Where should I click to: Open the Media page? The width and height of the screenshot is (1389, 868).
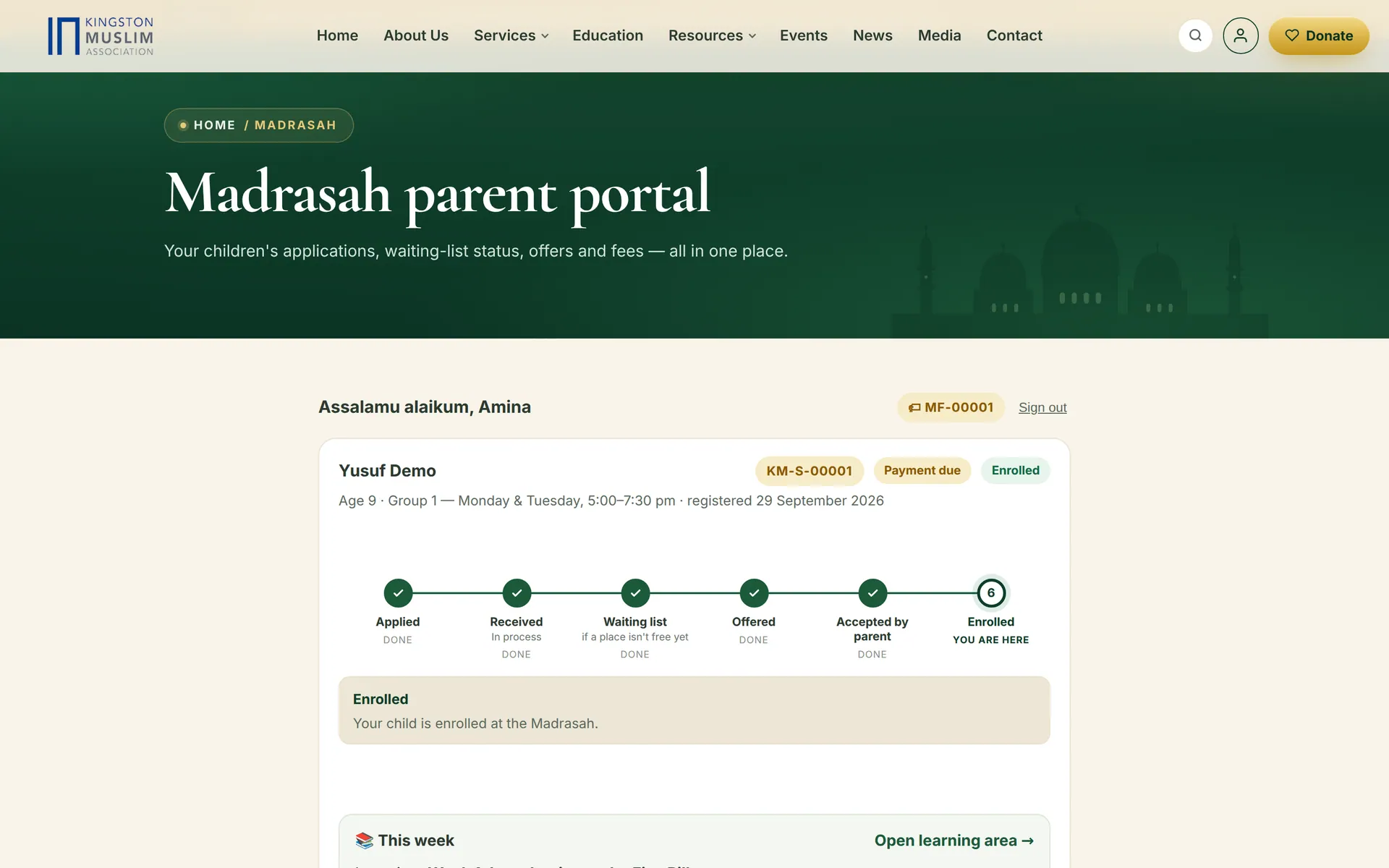[939, 35]
